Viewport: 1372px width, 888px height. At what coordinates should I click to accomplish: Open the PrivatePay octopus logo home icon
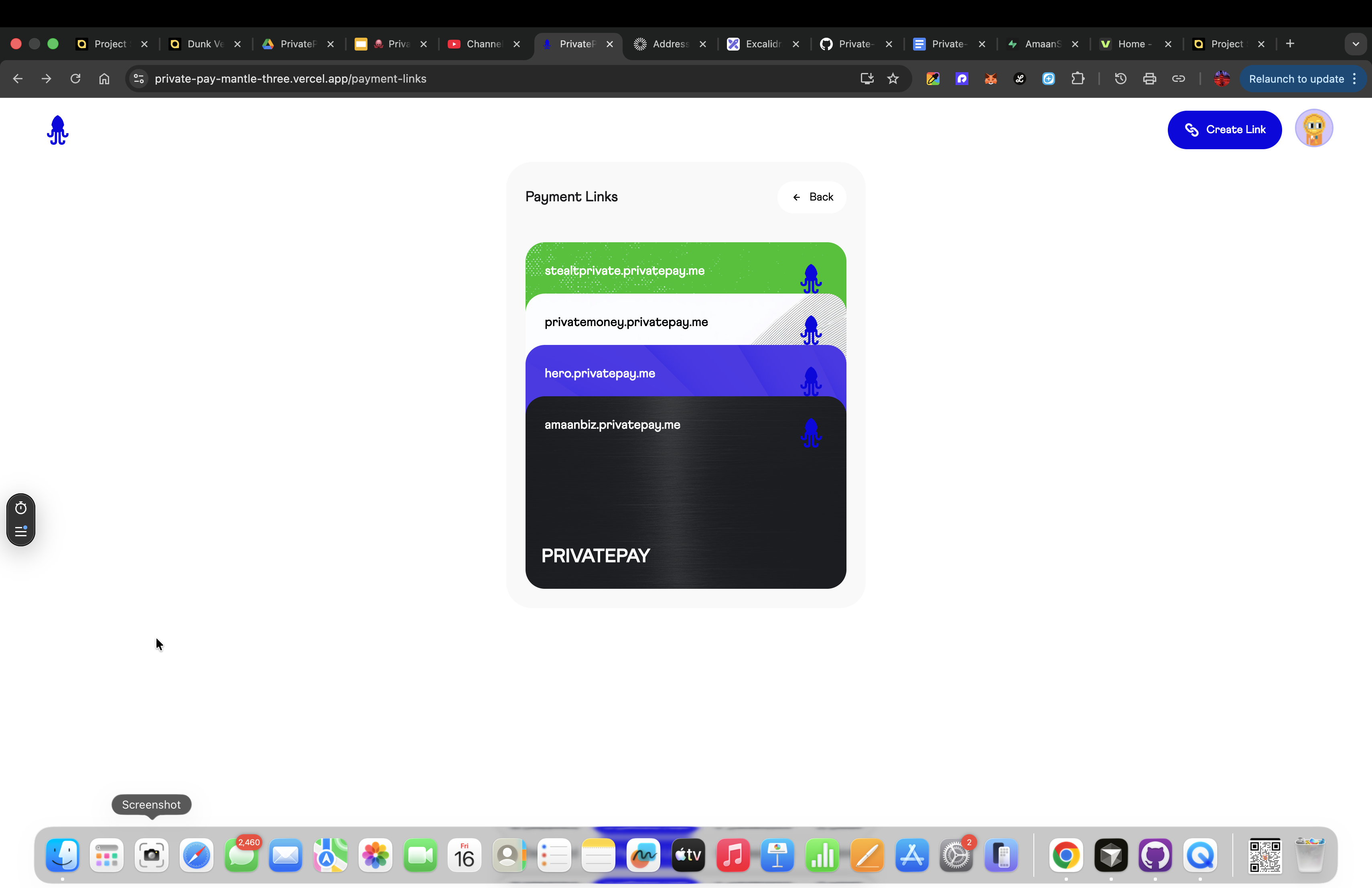(57, 130)
